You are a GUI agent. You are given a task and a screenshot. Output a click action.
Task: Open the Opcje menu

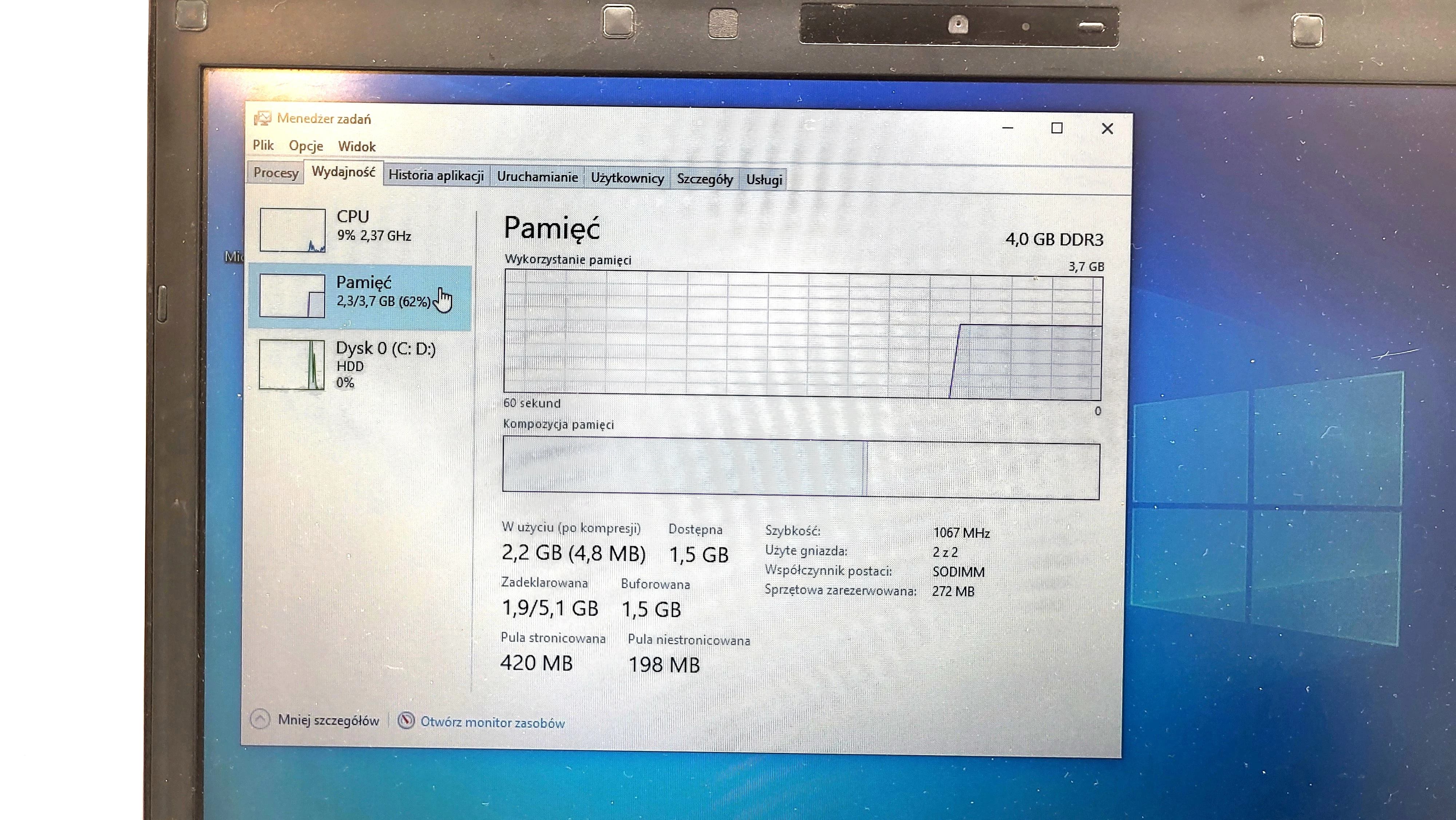pyautogui.click(x=306, y=145)
